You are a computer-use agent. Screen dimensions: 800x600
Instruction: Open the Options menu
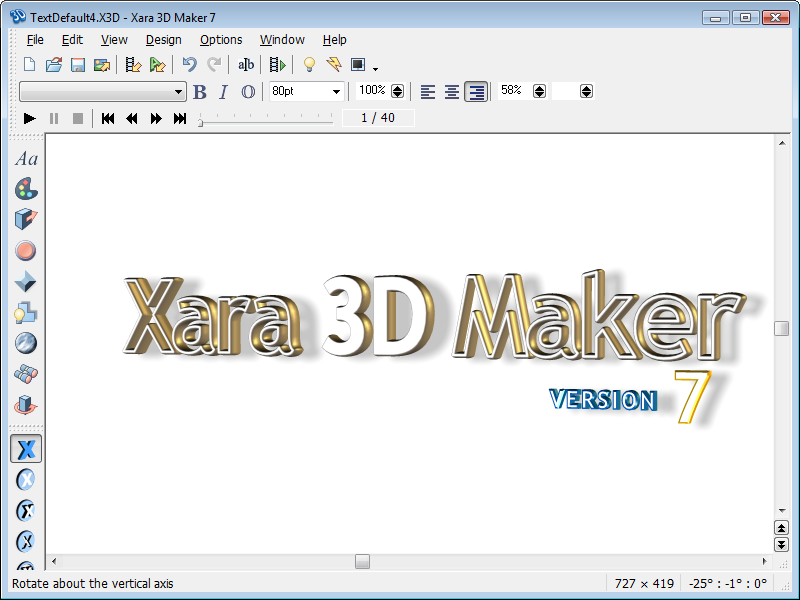220,40
